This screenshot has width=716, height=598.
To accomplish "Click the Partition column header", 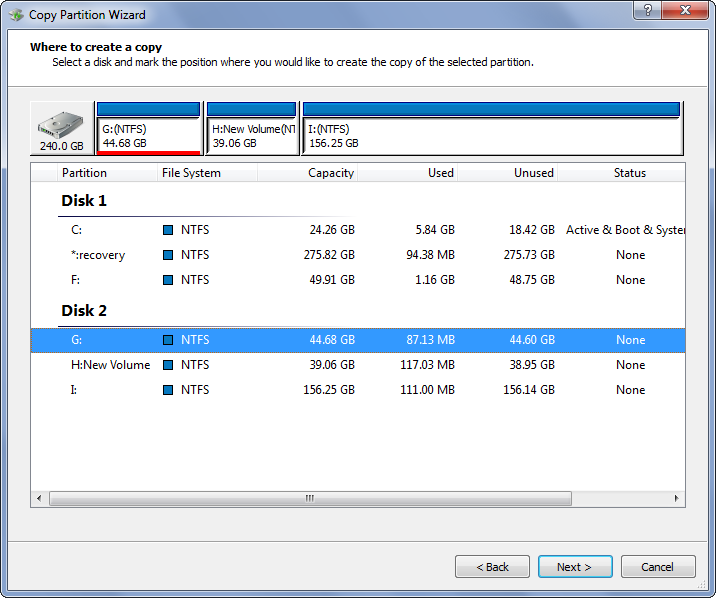I will [x=107, y=173].
